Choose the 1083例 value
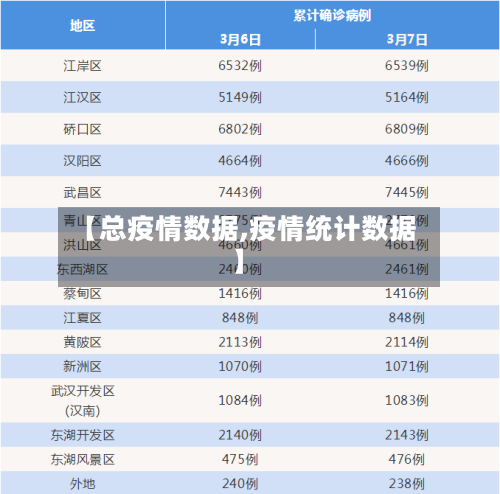 (407, 400)
